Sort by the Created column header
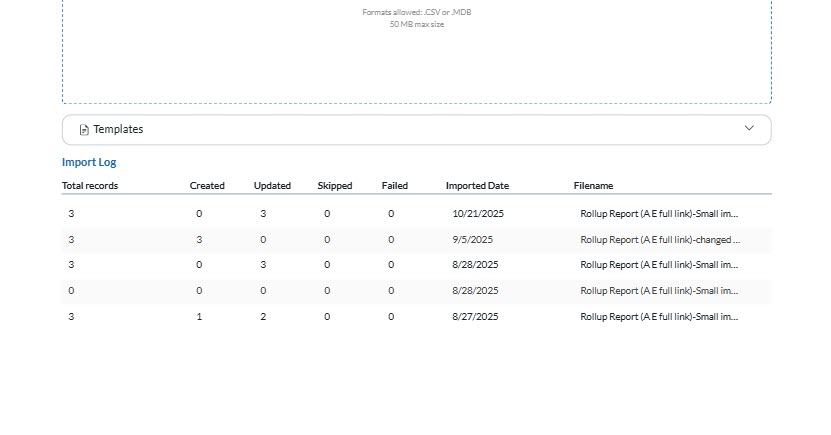The height and width of the screenshot is (435, 831). click(x=207, y=186)
